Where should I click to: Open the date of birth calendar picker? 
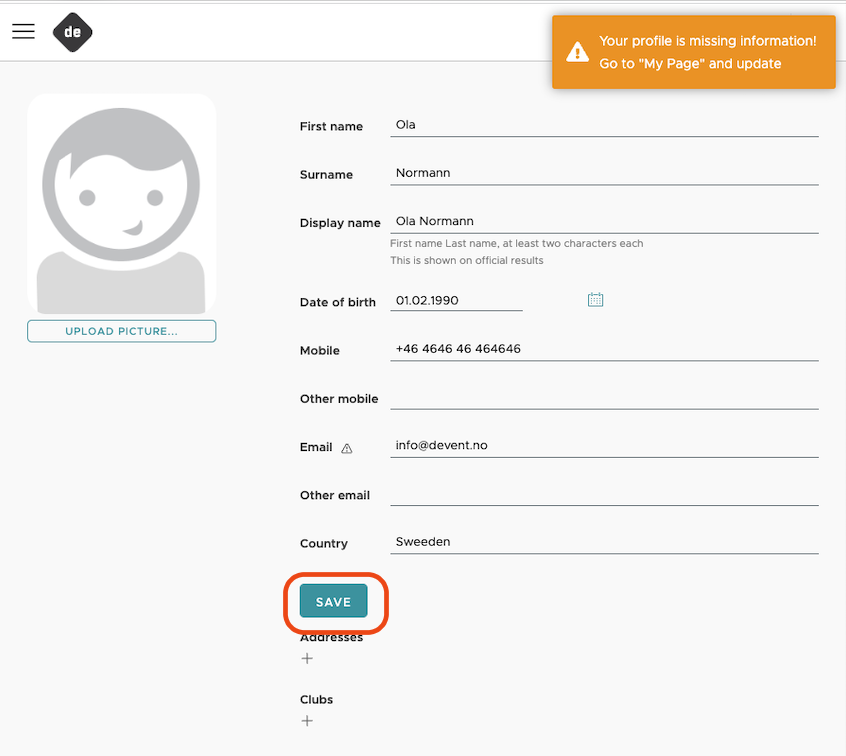[595, 299]
